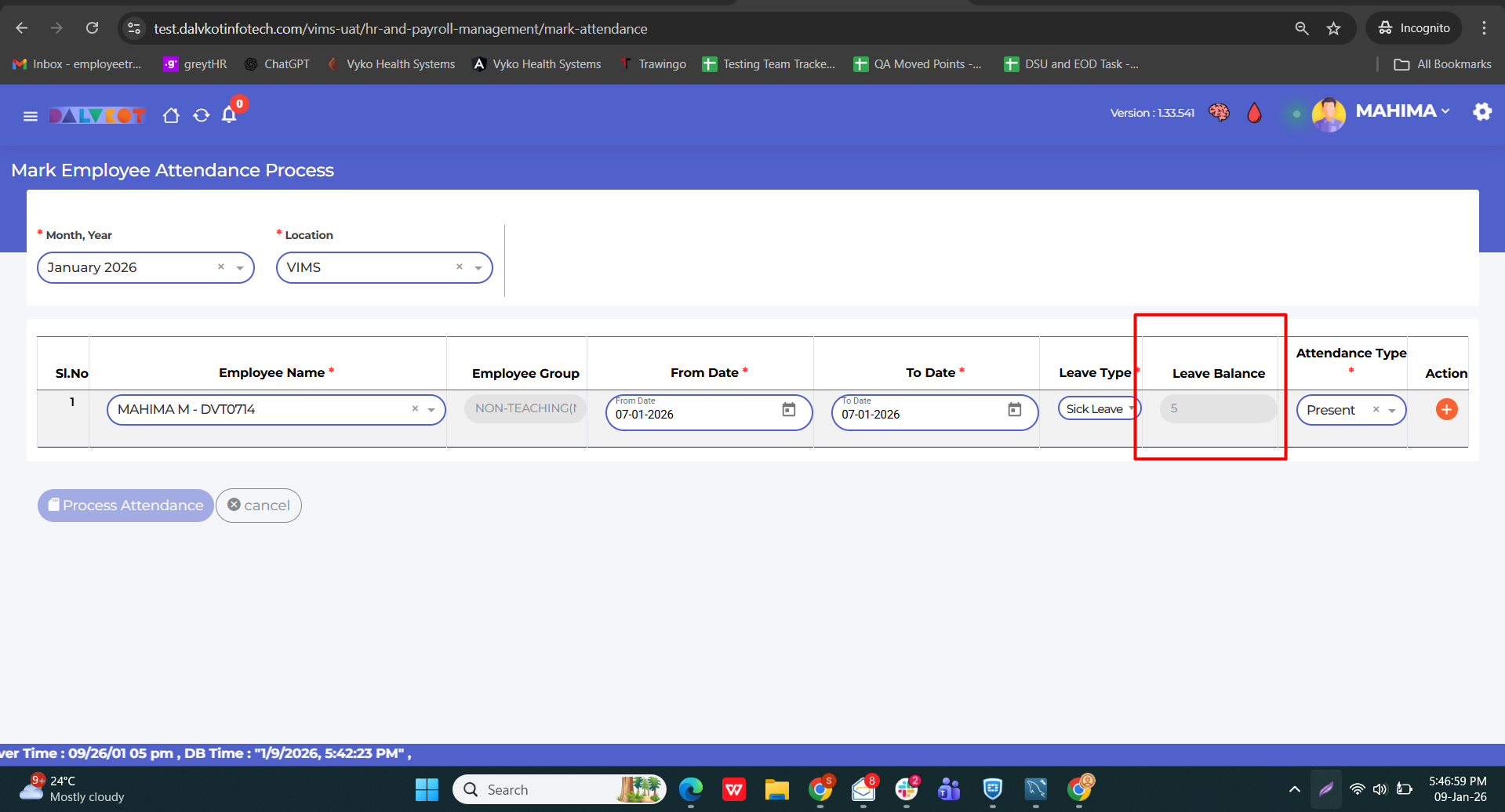Click the brain icon in header
1505x812 pixels.
[1219, 113]
